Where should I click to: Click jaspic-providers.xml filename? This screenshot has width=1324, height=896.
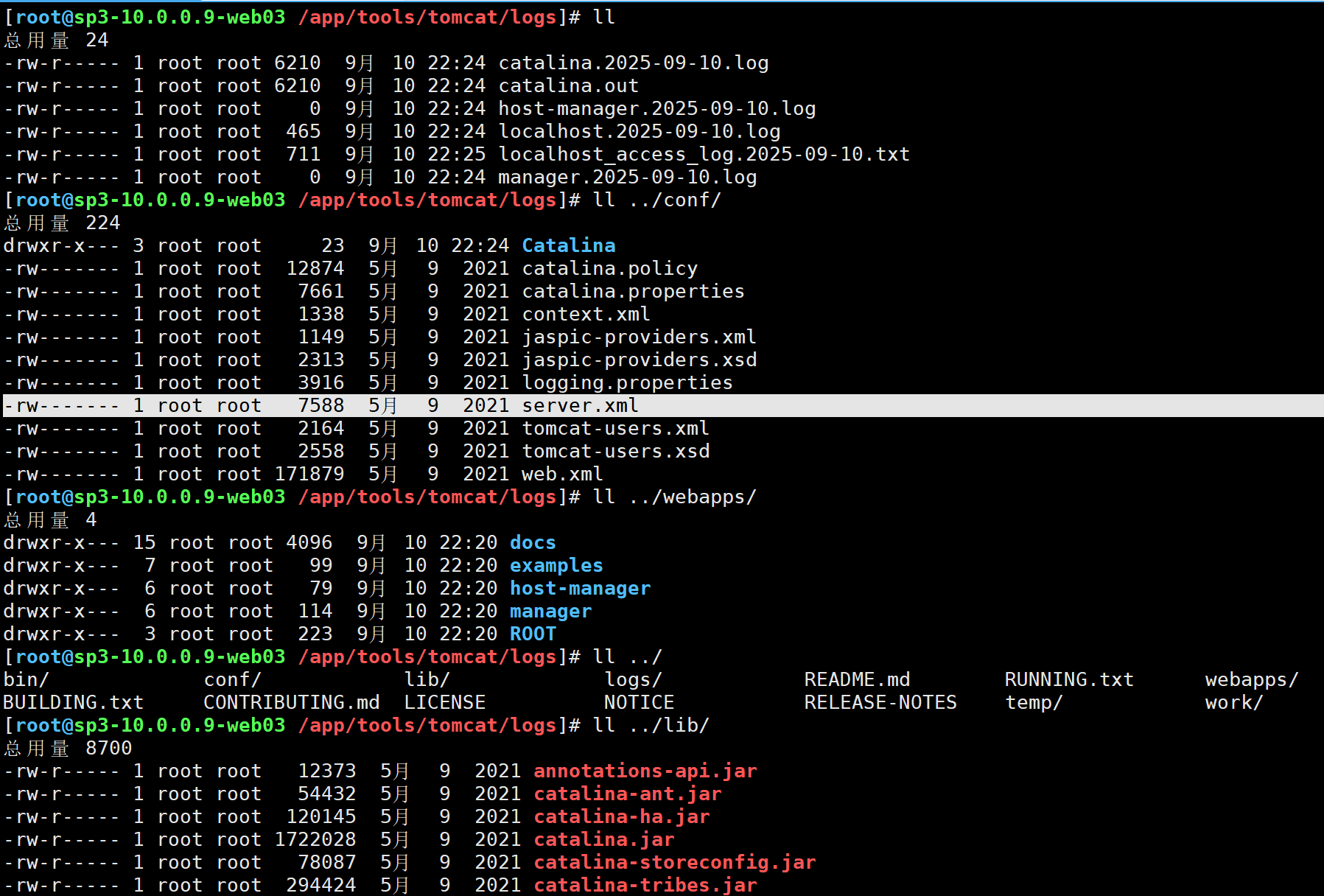click(x=640, y=337)
